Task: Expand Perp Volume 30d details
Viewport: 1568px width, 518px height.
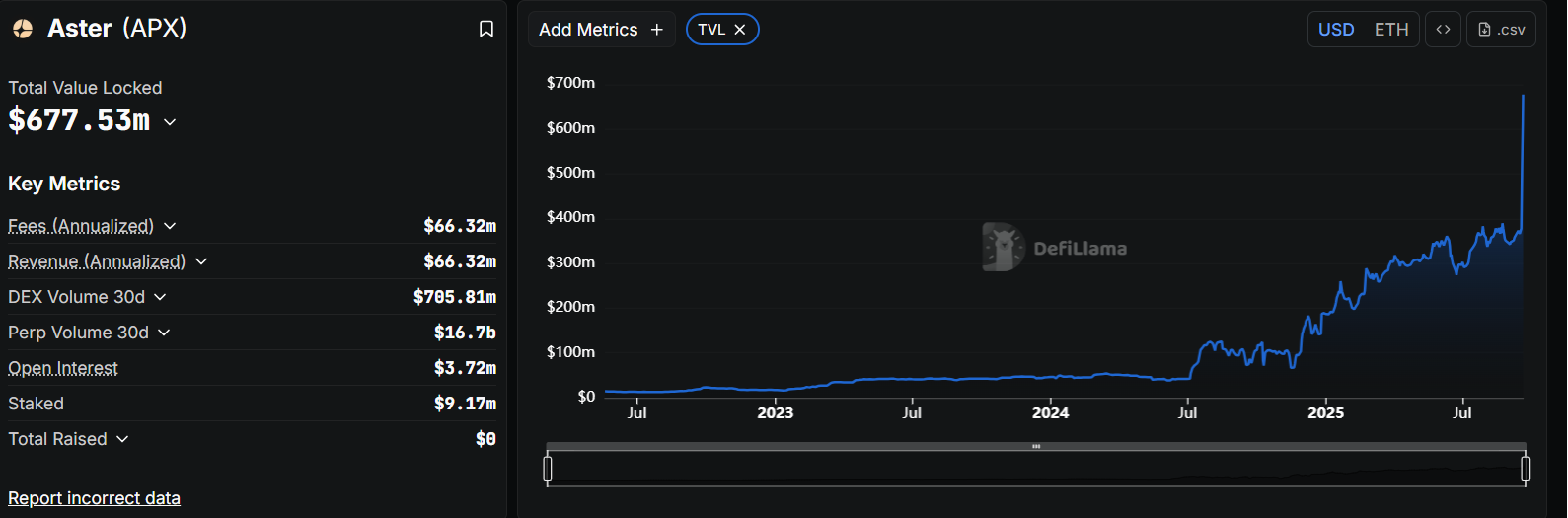Action: [164, 333]
